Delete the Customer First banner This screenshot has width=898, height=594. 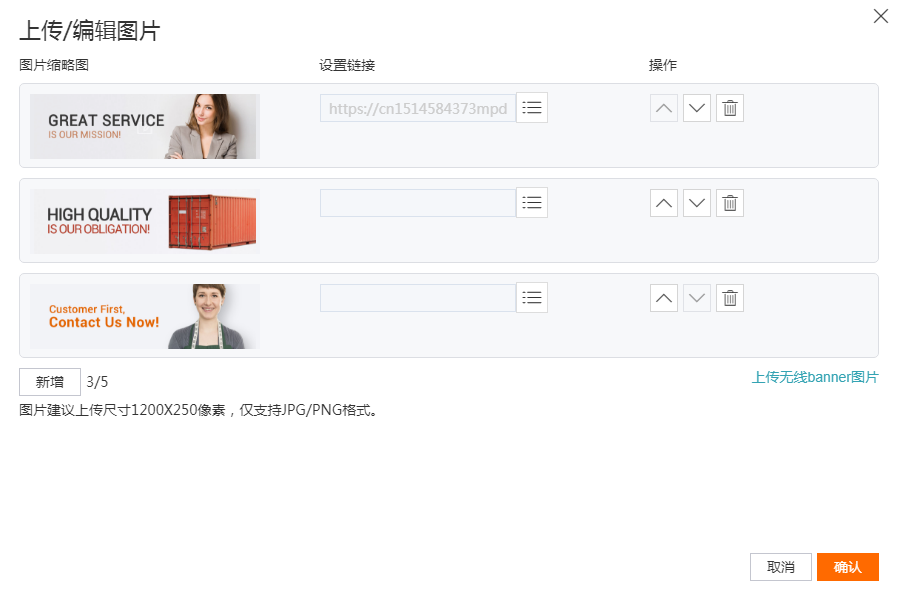(729, 297)
